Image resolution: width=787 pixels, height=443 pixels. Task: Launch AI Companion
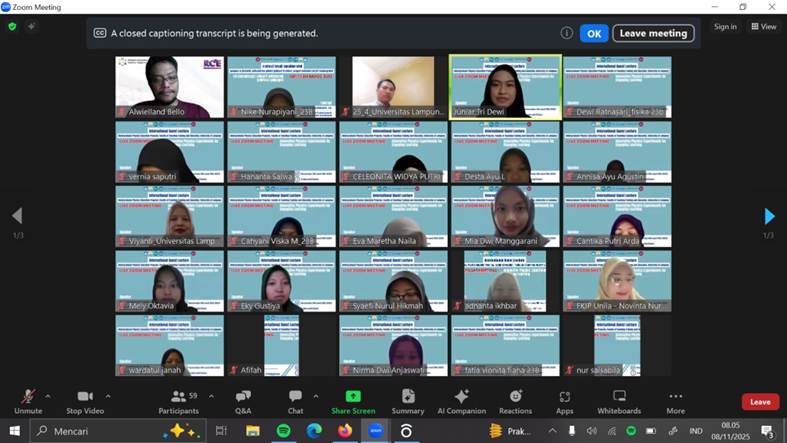[x=461, y=399]
